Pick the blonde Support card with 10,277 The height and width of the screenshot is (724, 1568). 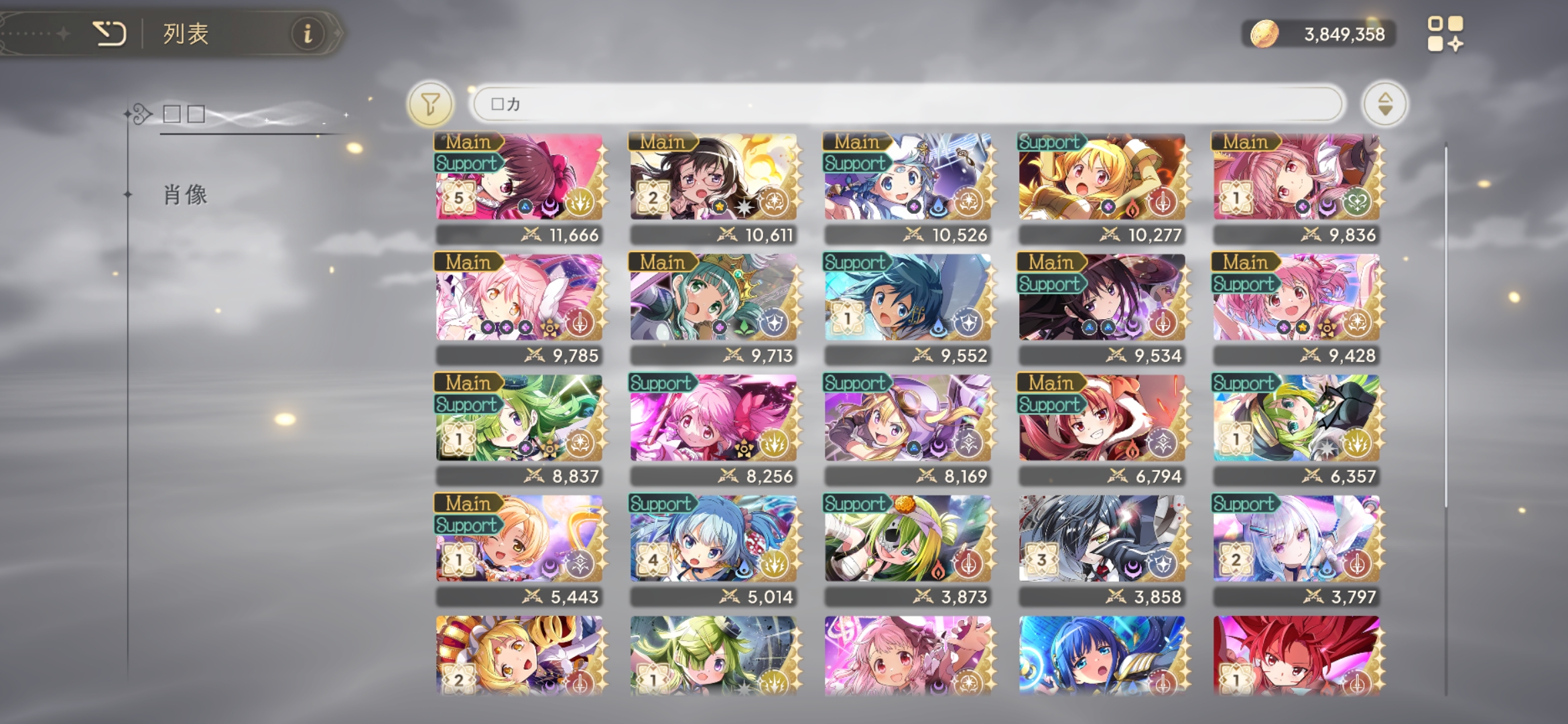1102,188
